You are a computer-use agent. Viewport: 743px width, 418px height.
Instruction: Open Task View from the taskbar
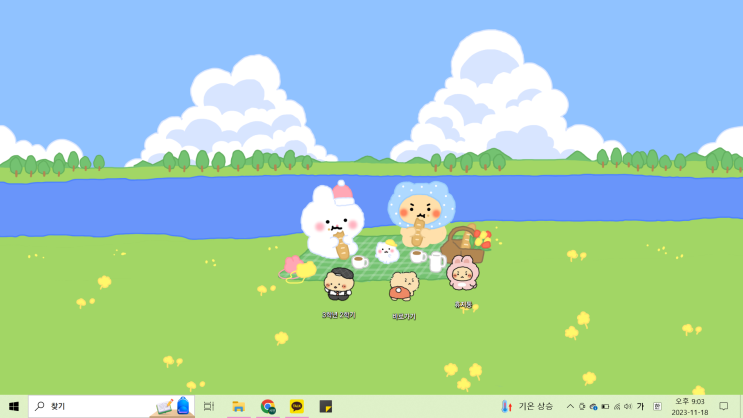point(208,406)
